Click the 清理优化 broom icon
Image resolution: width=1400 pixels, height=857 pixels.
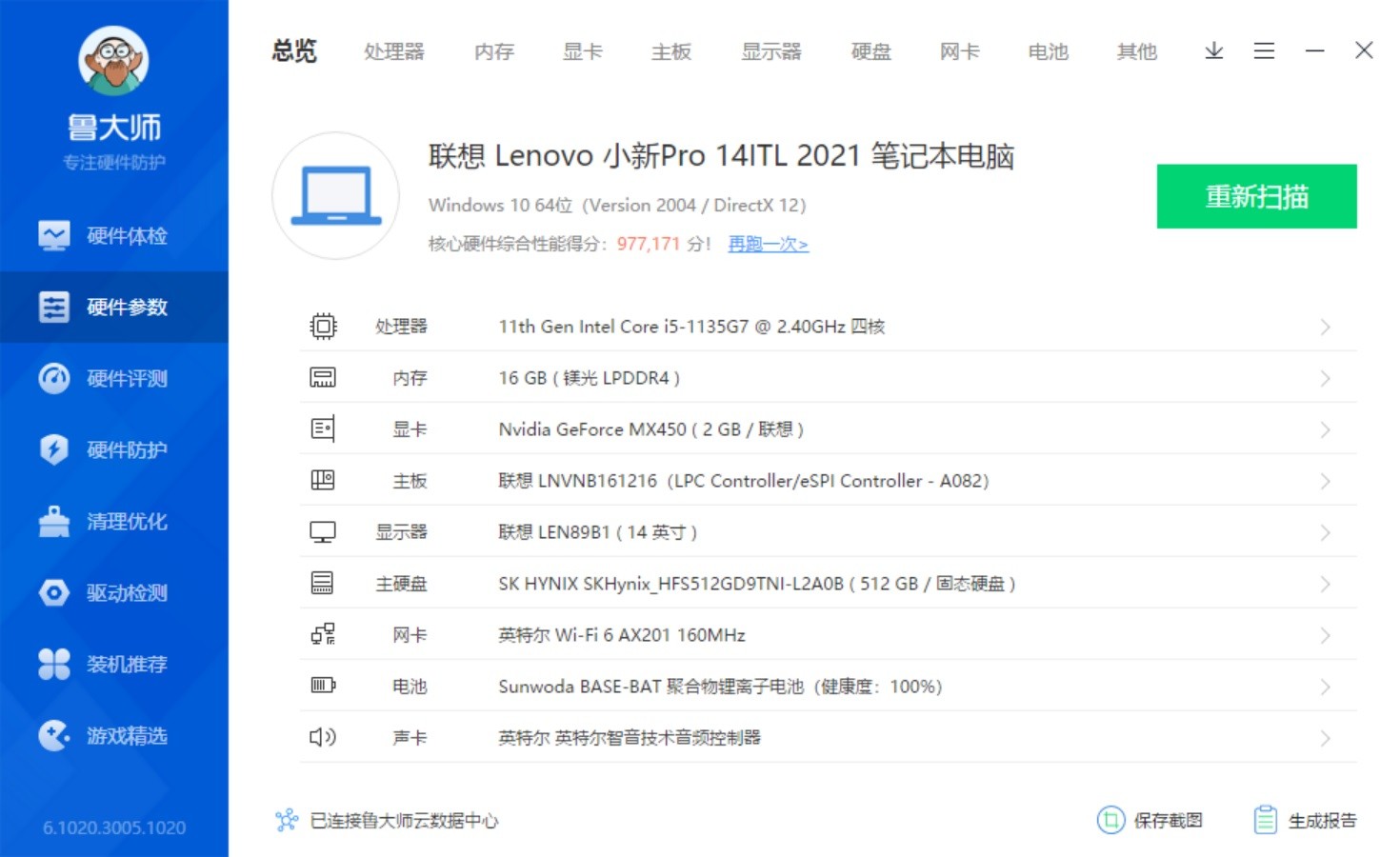(x=54, y=521)
